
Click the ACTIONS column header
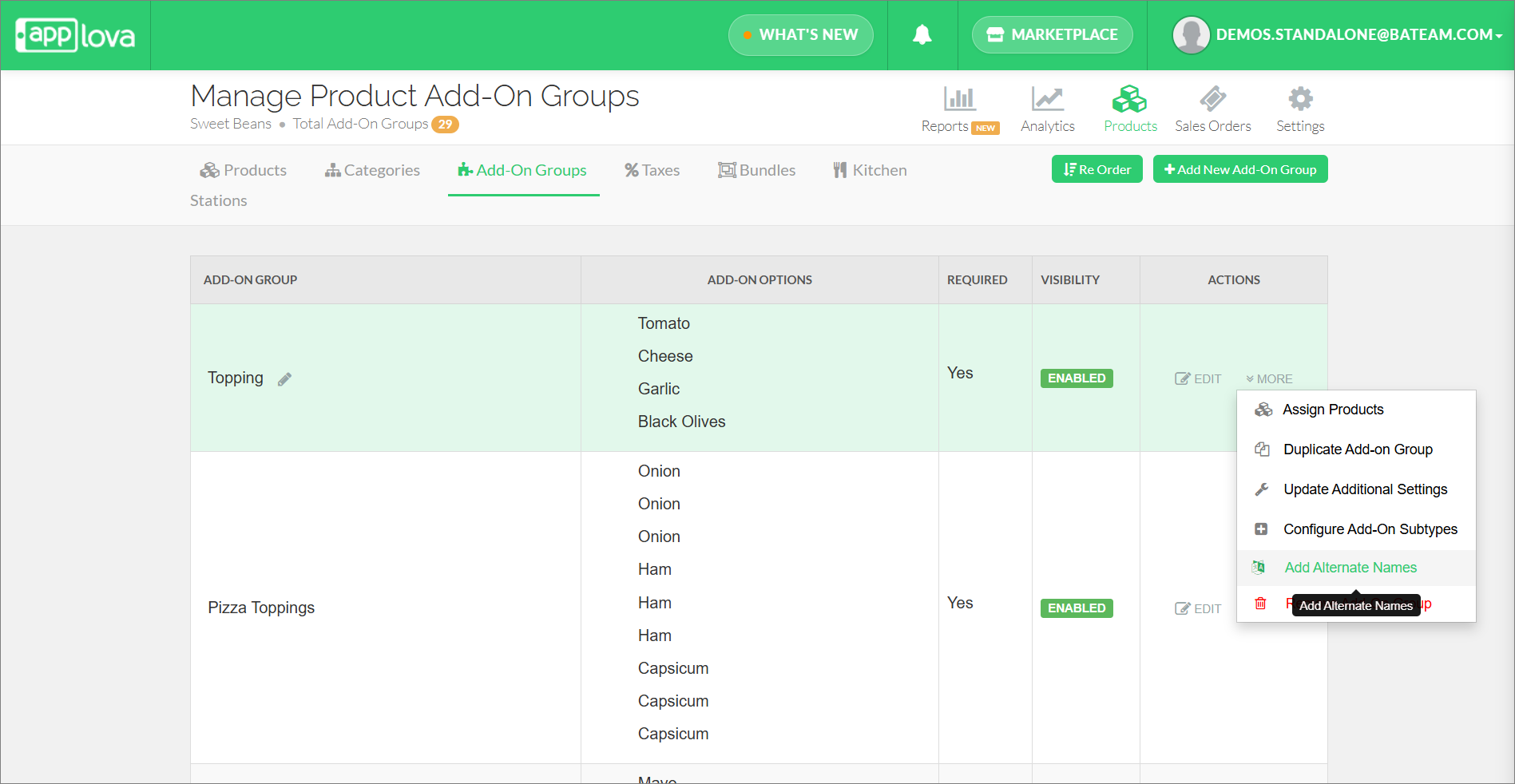tap(1234, 280)
